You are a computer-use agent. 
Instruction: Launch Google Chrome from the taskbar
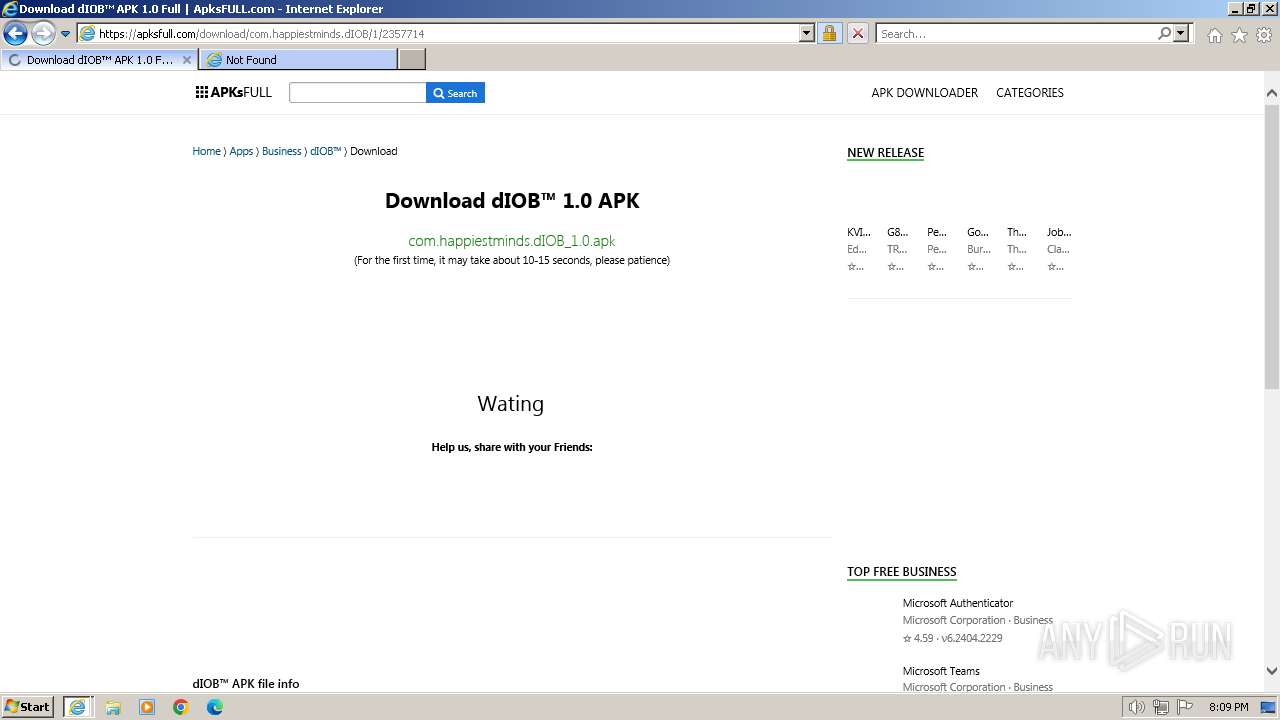pyautogui.click(x=181, y=707)
